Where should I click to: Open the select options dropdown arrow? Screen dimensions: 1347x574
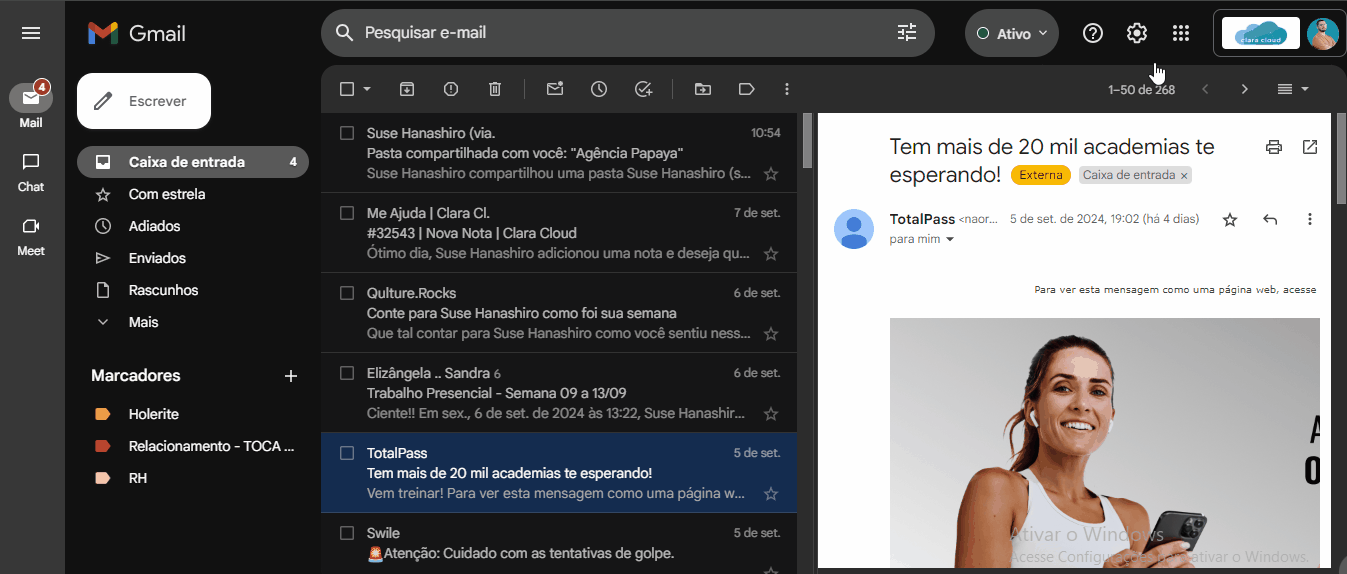point(367,89)
